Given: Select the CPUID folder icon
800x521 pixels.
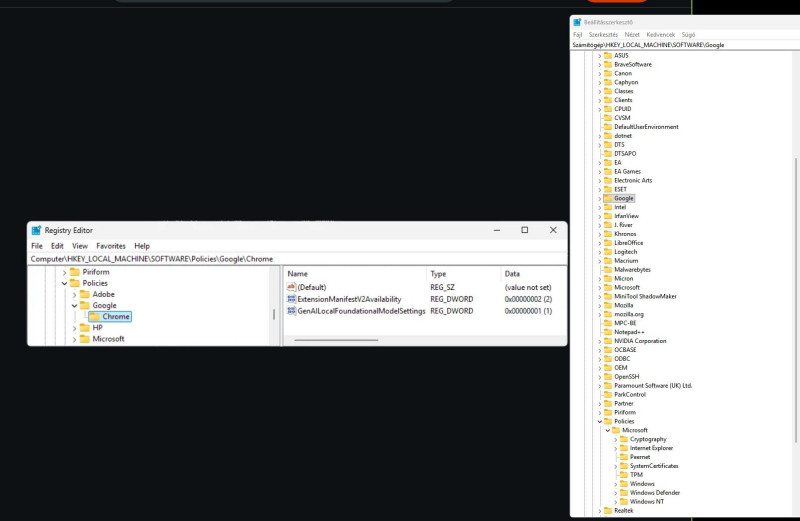Looking at the screenshot, I should click(x=608, y=109).
